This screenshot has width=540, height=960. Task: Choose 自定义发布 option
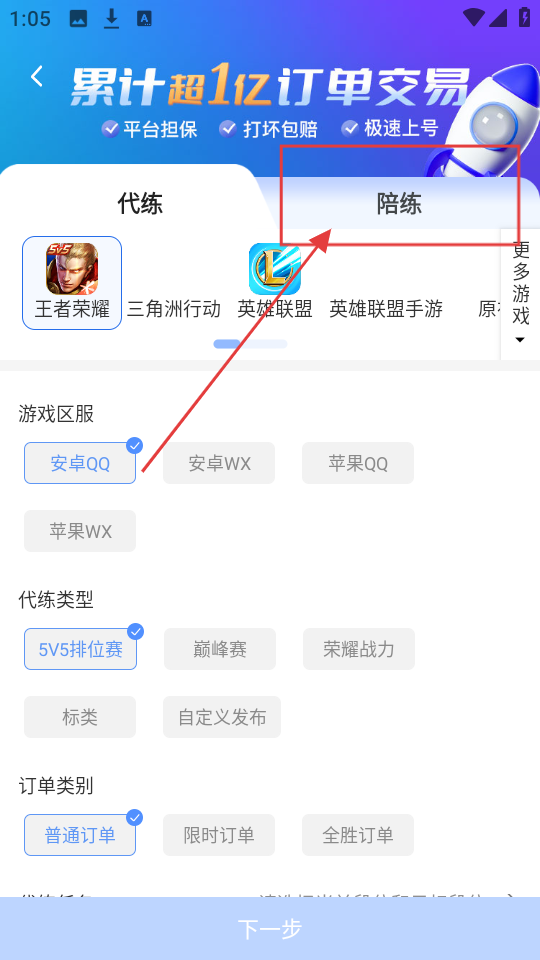(222, 717)
